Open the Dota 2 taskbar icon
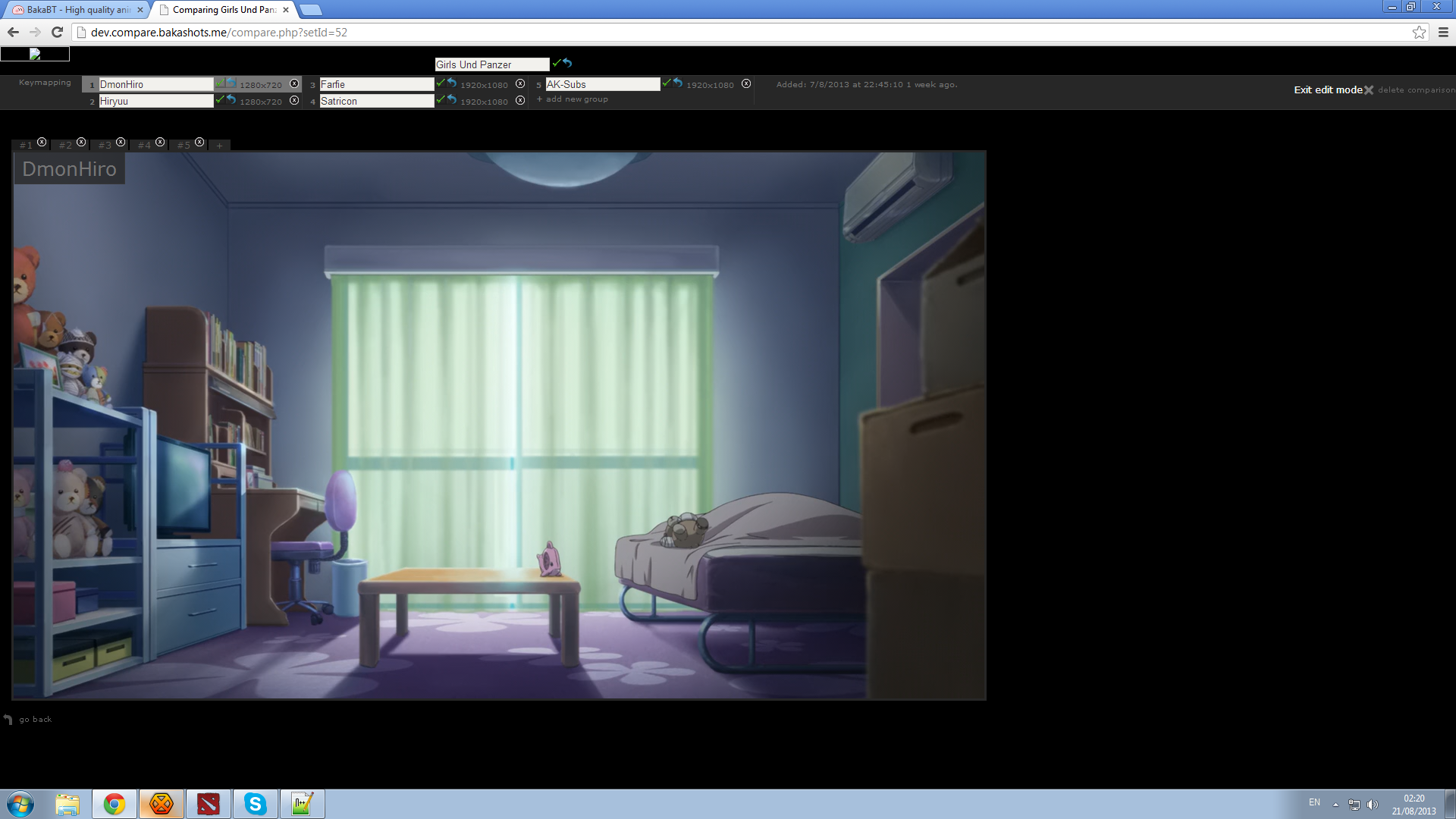The width and height of the screenshot is (1456, 819). (x=209, y=804)
